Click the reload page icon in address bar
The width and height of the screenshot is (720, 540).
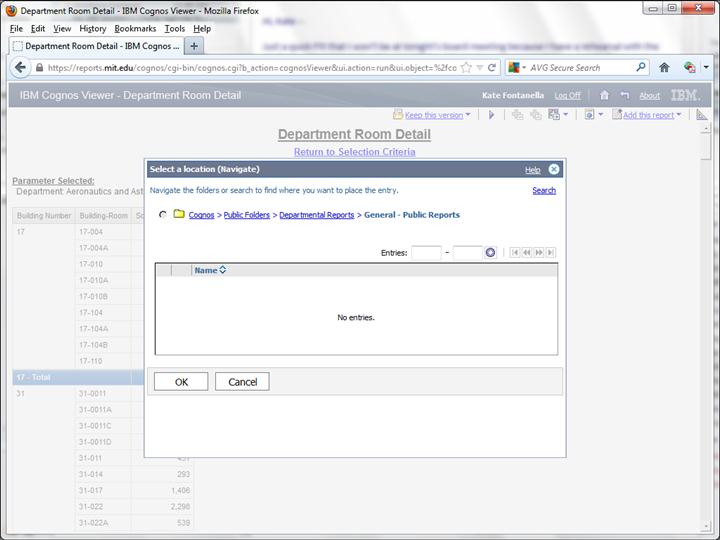tap(492, 68)
